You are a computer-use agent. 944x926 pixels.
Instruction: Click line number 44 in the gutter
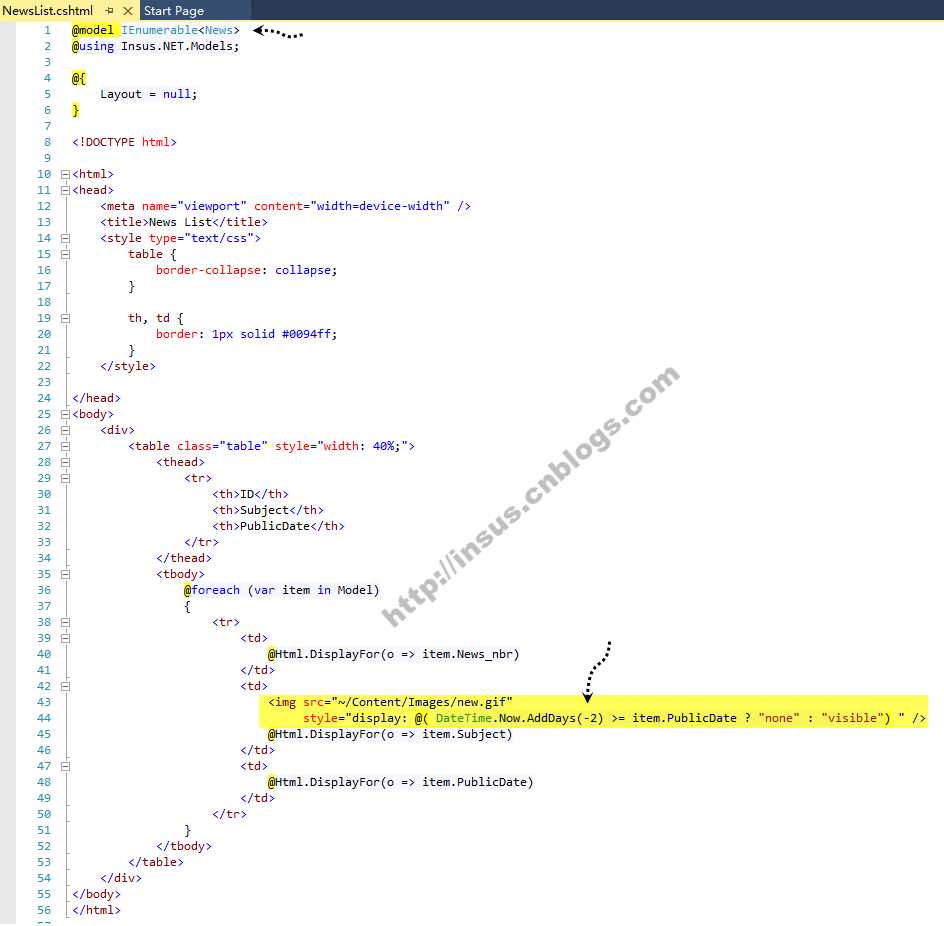[44, 718]
